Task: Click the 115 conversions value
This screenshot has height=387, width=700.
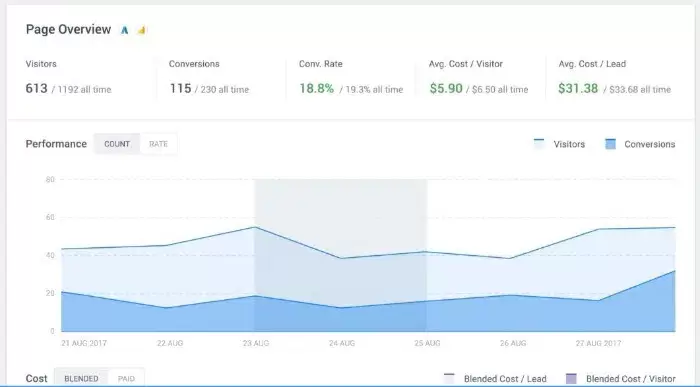Action: [180, 88]
